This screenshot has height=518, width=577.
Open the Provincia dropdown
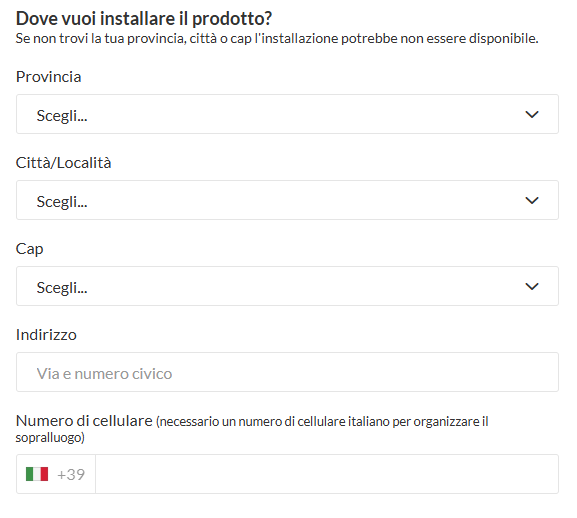(287, 114)
